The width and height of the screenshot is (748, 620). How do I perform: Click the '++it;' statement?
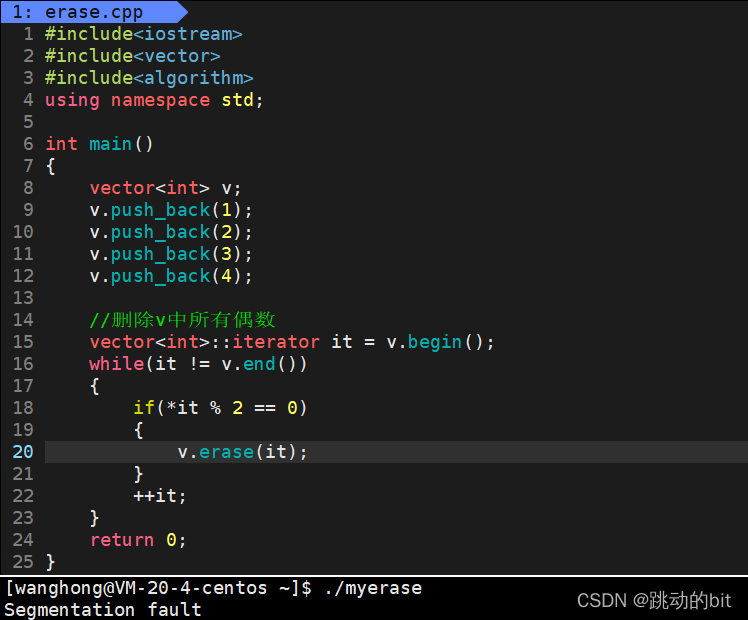tap(160, 496)
